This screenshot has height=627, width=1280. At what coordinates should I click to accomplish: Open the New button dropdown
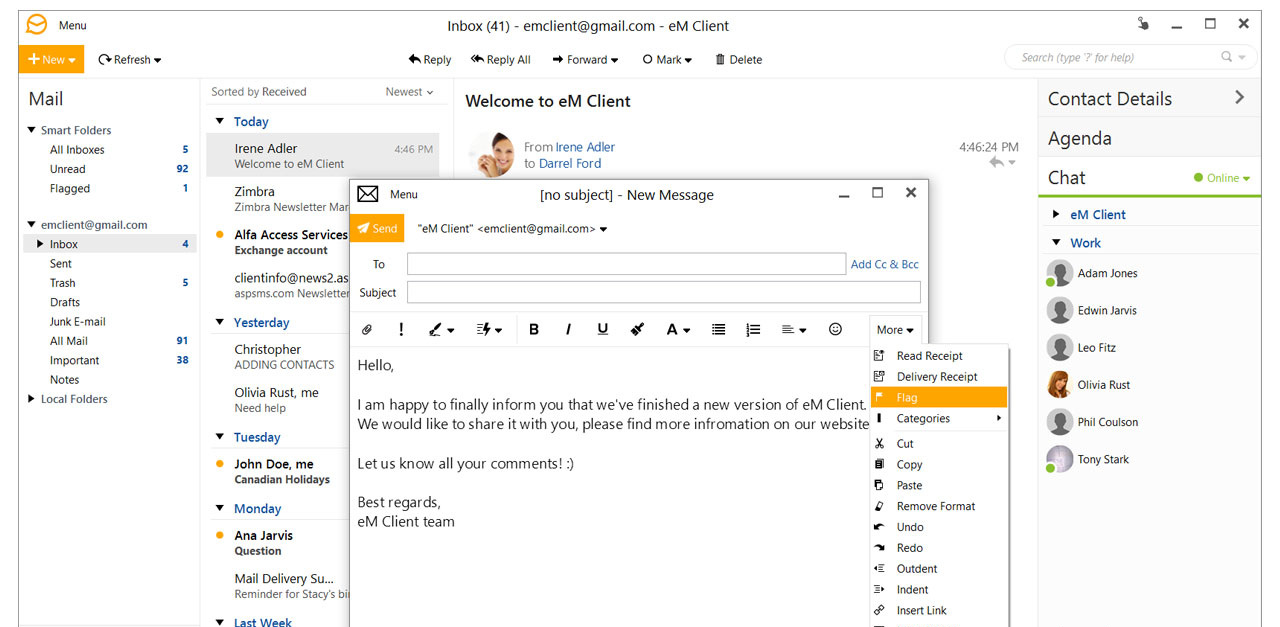click(x=74, y=60)
